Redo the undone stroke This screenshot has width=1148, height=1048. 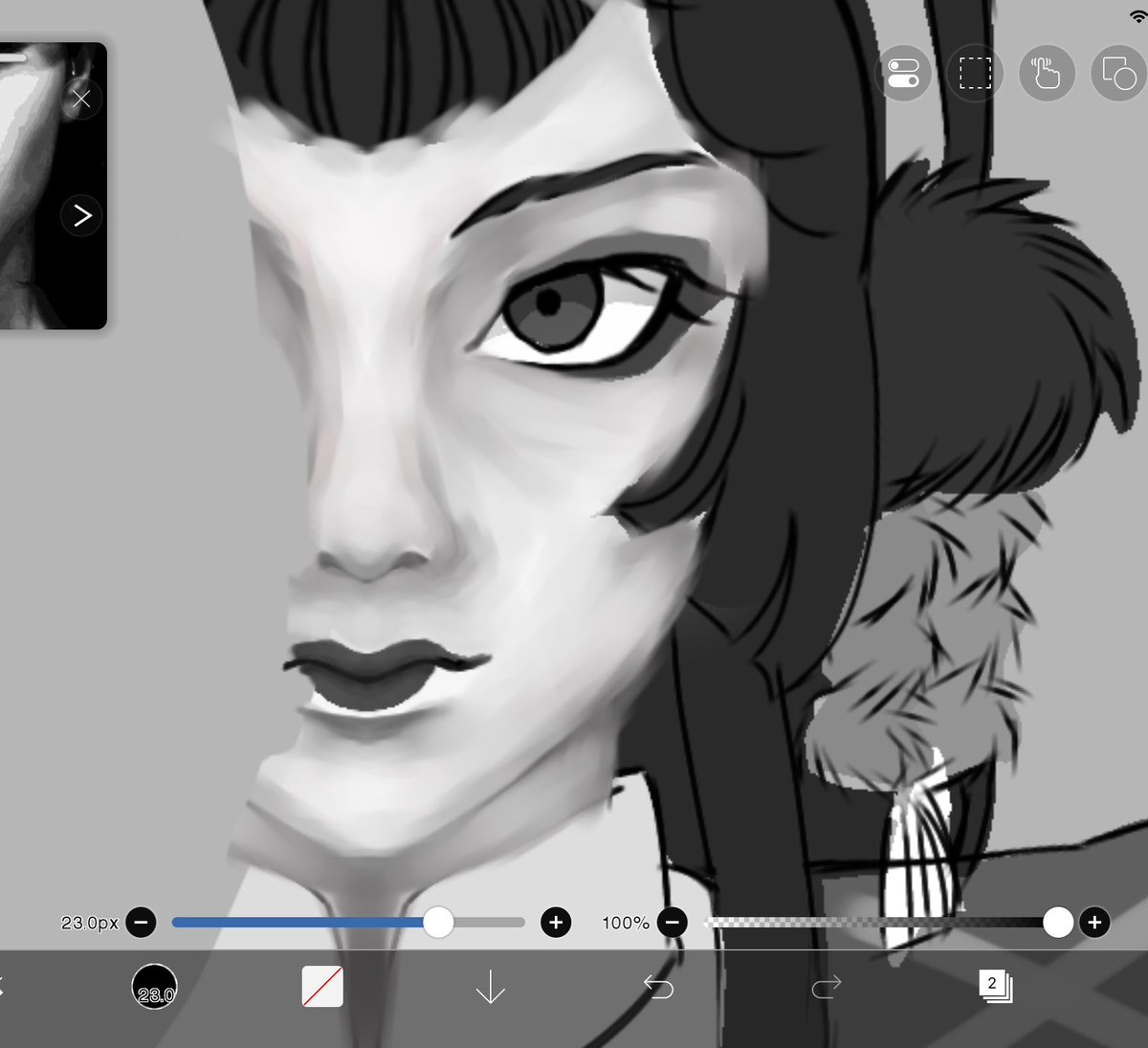[x=827, y=986]
